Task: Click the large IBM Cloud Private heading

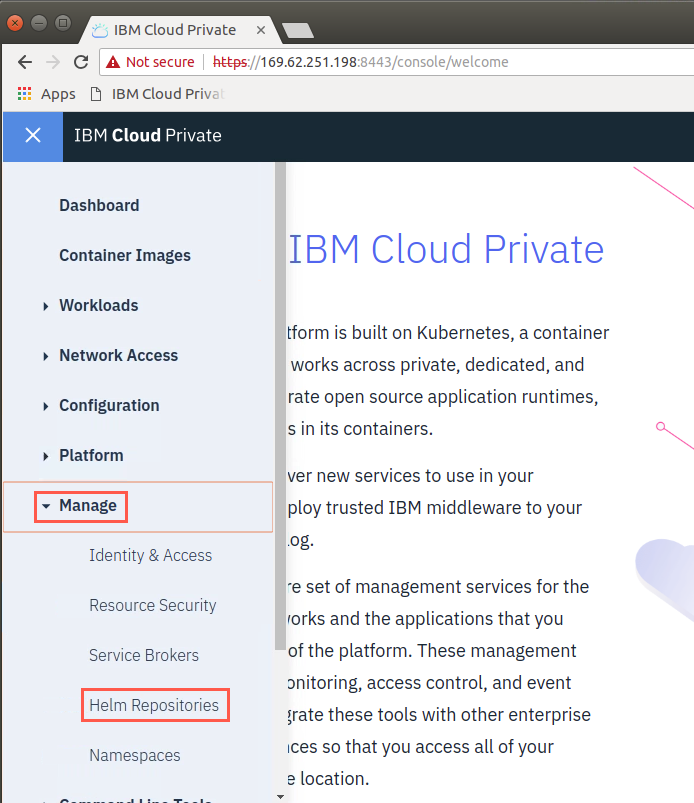Action: [447, 250]
